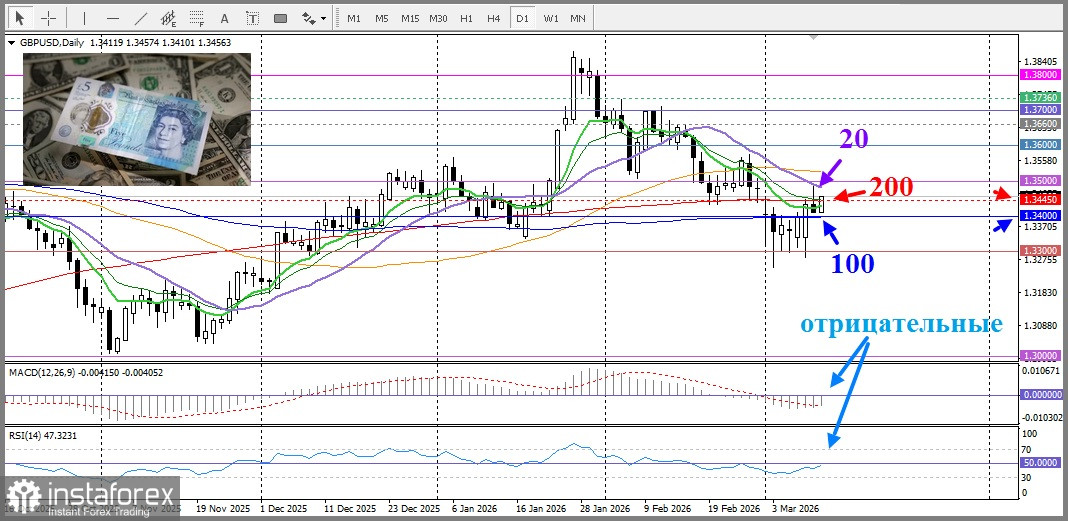Click the 1.34450 price level label
Image resolution: width=1068 pixels, height=521 pixels.
1037,200
